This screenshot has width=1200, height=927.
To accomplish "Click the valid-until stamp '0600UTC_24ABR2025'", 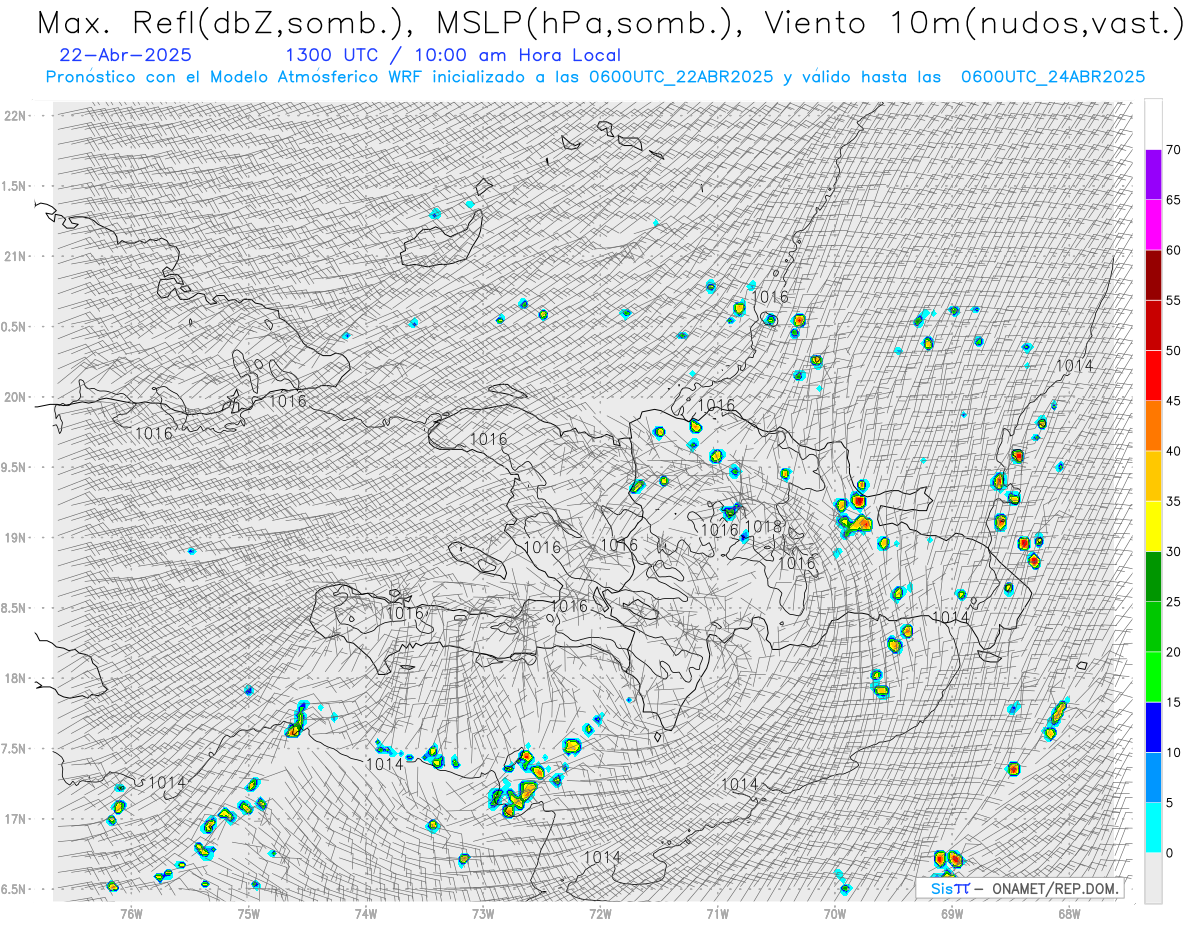I will coord(1053,77).
